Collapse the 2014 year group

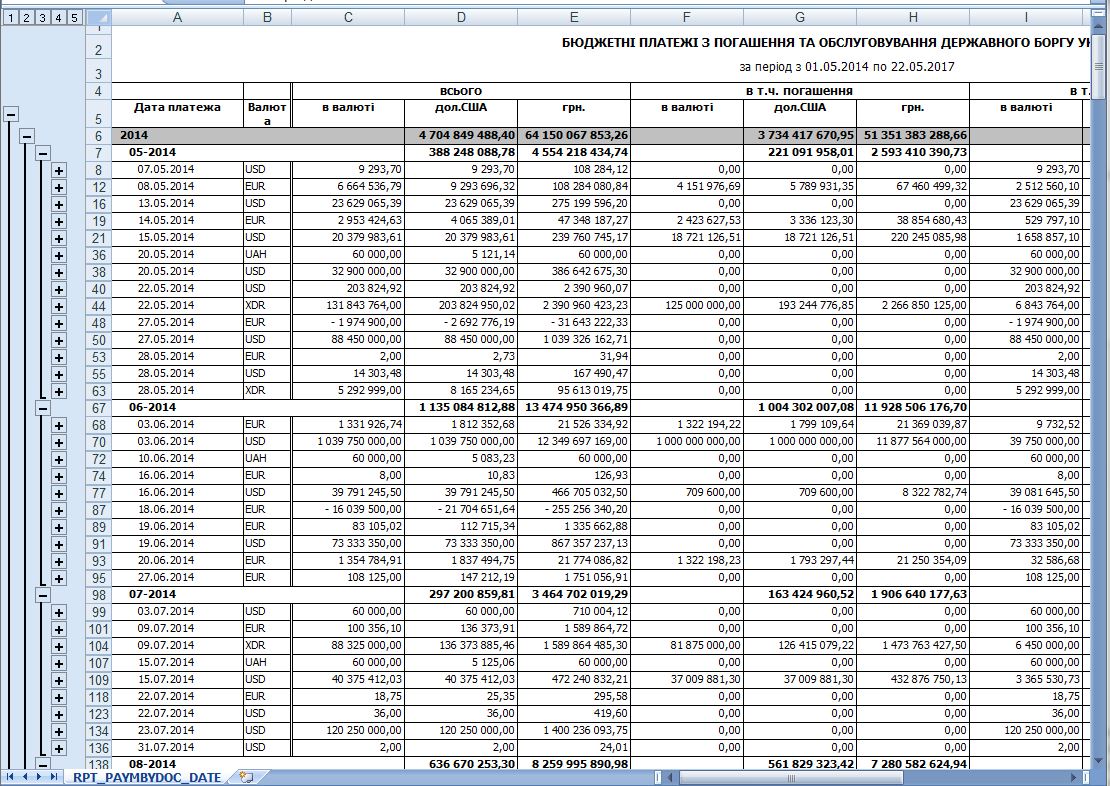click(28, 135)
